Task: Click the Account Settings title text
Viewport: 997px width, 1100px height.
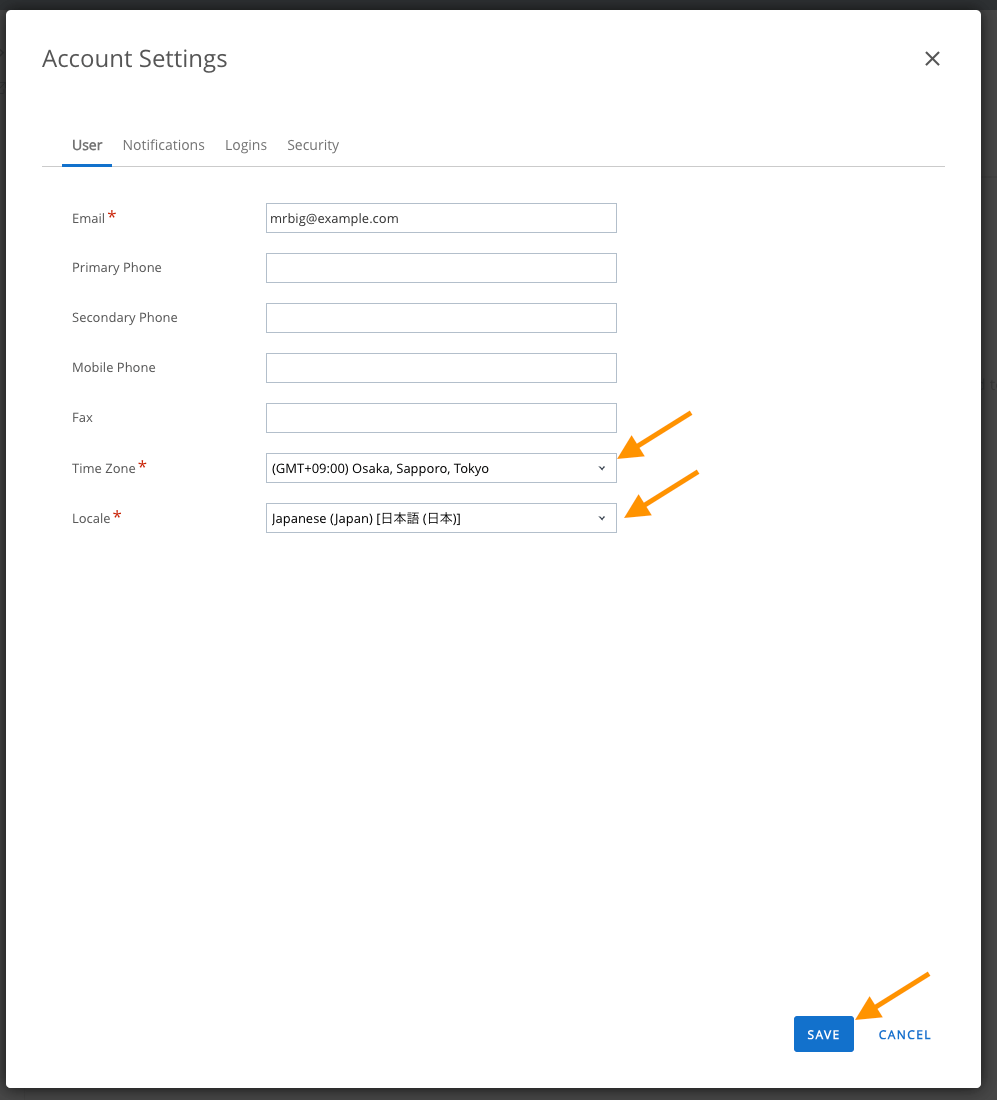Action: pyautogui.click(x=135, y=59)
